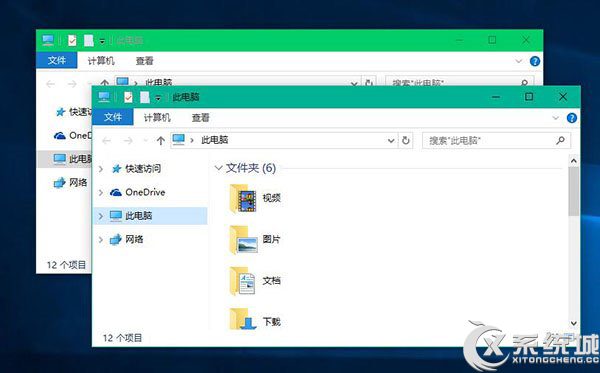The width and height of the screenshot is (600, 373).
Task: Click the back window help question-mark icon
Action: point(535,61)
